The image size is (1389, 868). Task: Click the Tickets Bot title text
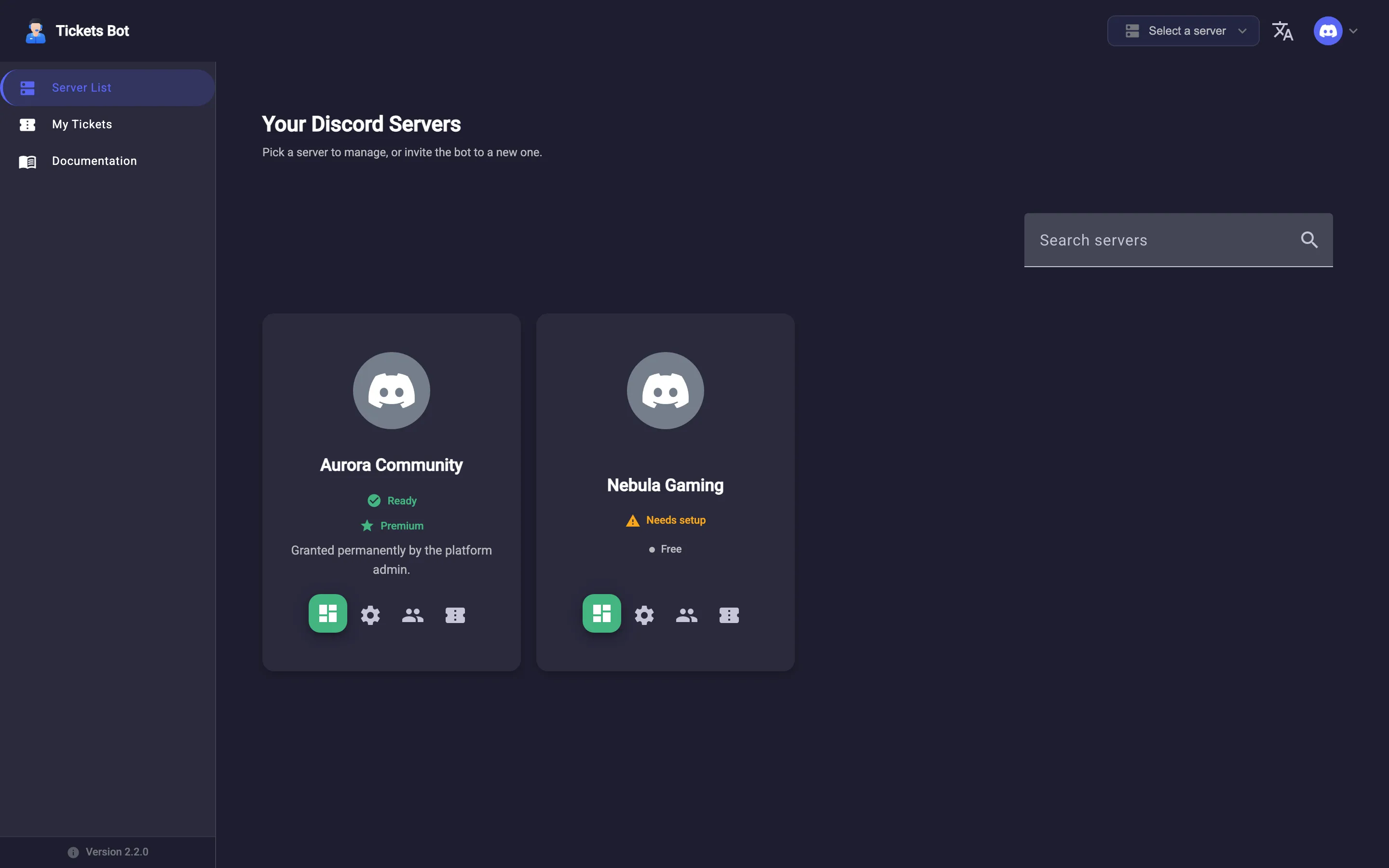[93, 31]
